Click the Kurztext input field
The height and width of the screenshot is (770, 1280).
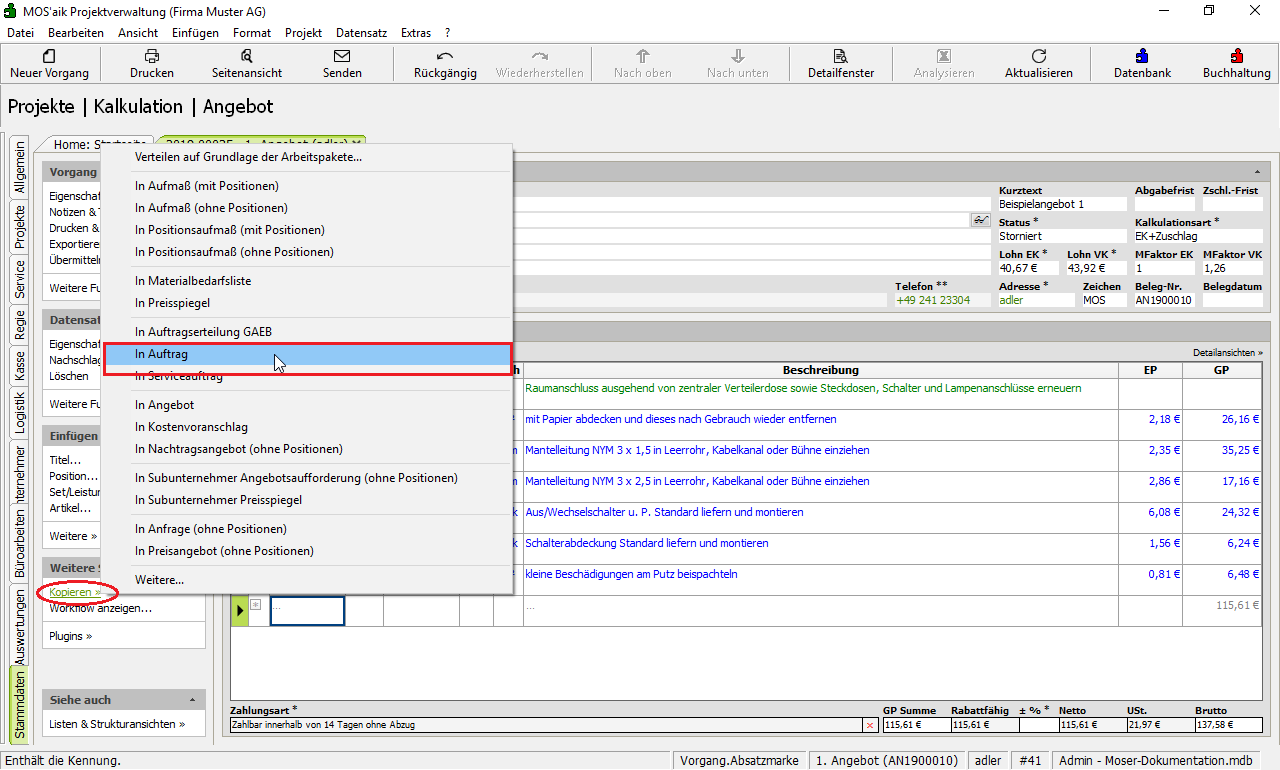pyautogui.click(x=1061, y=204)
